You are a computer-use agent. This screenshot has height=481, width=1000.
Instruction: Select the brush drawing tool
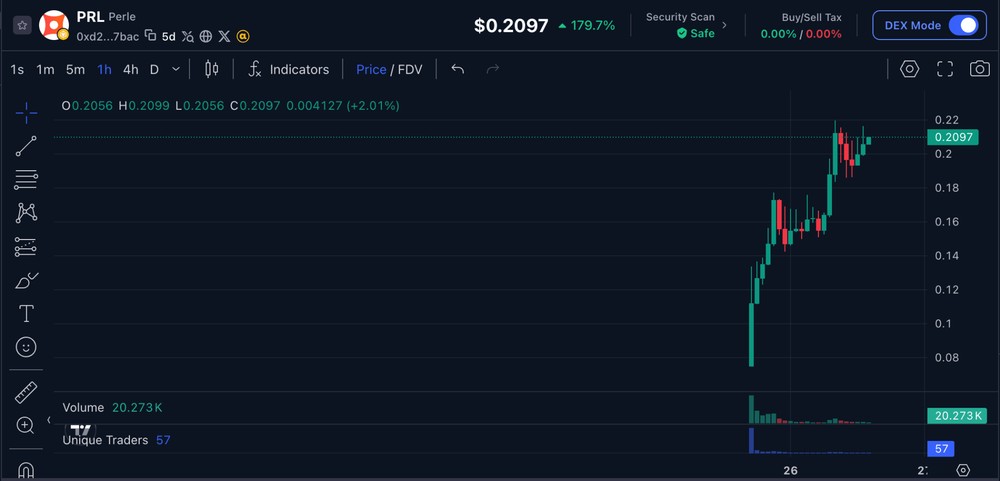26,281
